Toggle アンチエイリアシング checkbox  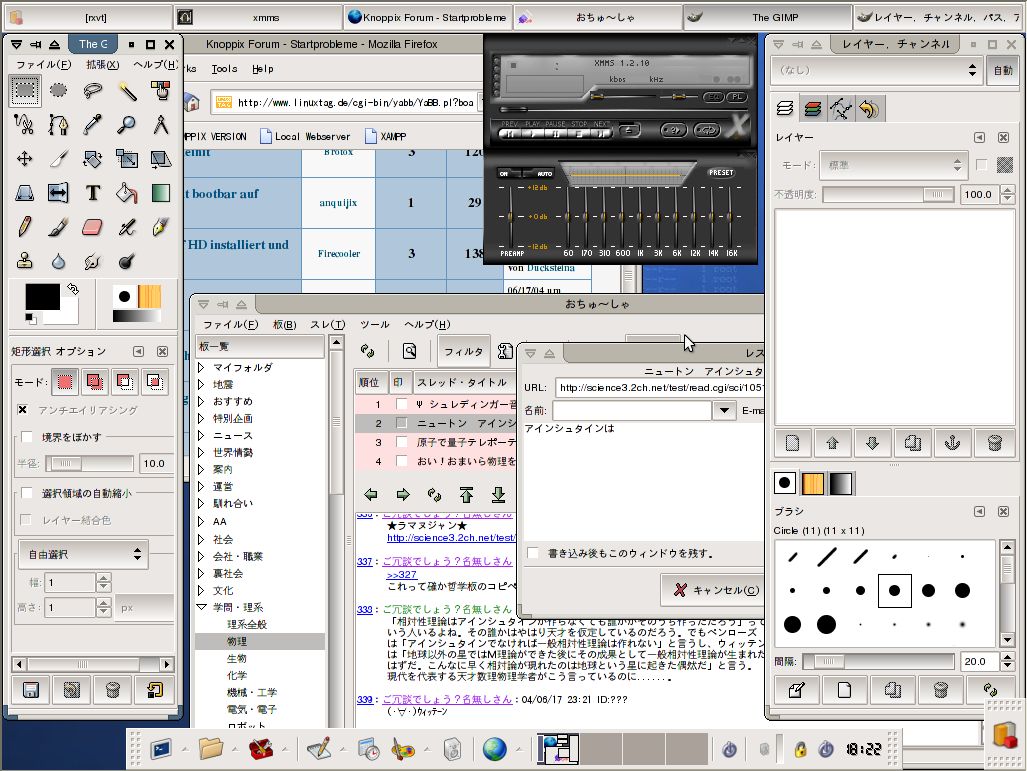point(23,409)
